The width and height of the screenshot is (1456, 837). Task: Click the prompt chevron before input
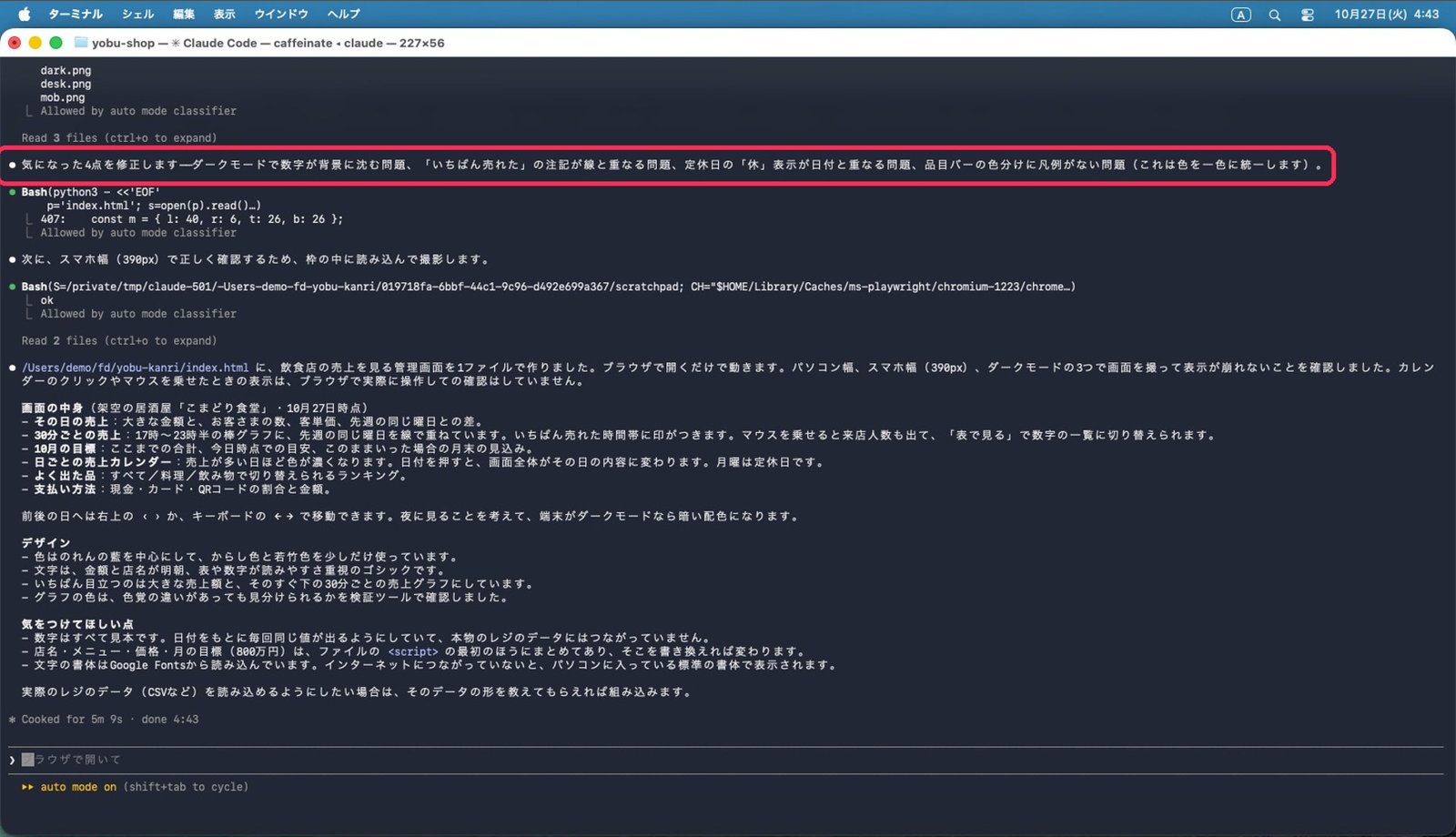tap(12, 760)
